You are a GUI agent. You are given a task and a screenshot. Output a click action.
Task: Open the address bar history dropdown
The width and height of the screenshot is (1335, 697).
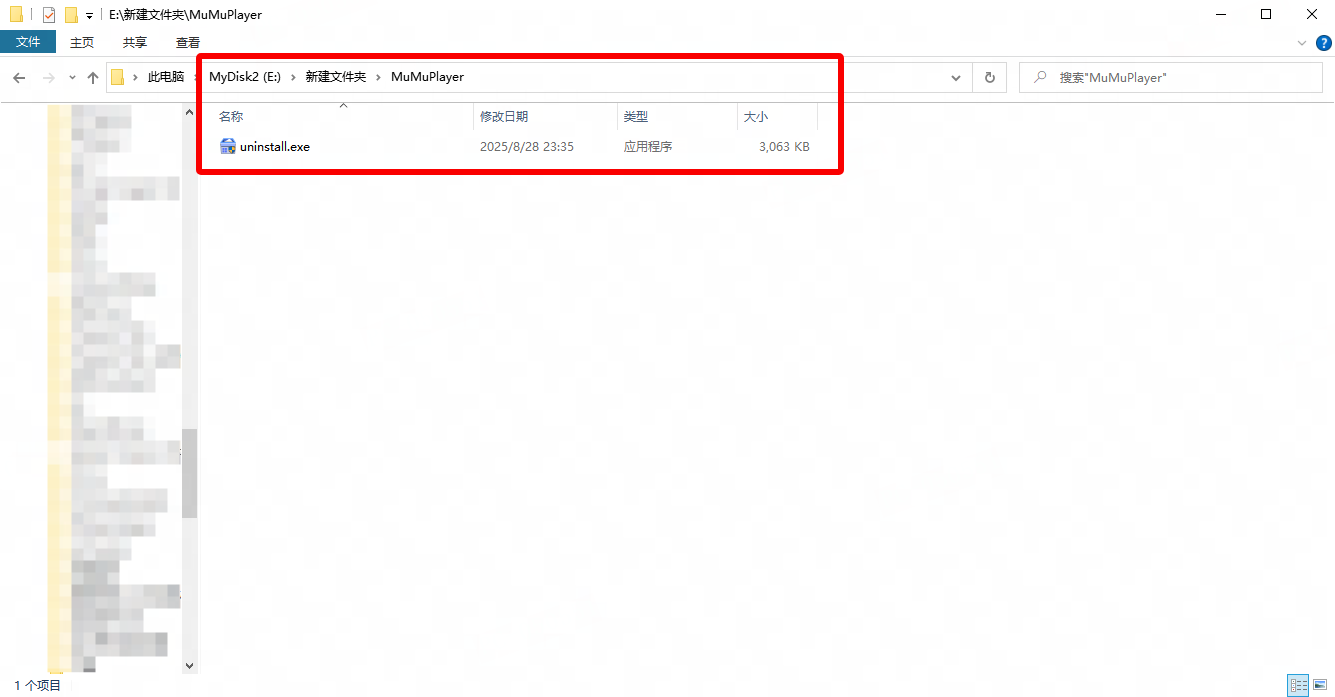click(x=955, y=78)
